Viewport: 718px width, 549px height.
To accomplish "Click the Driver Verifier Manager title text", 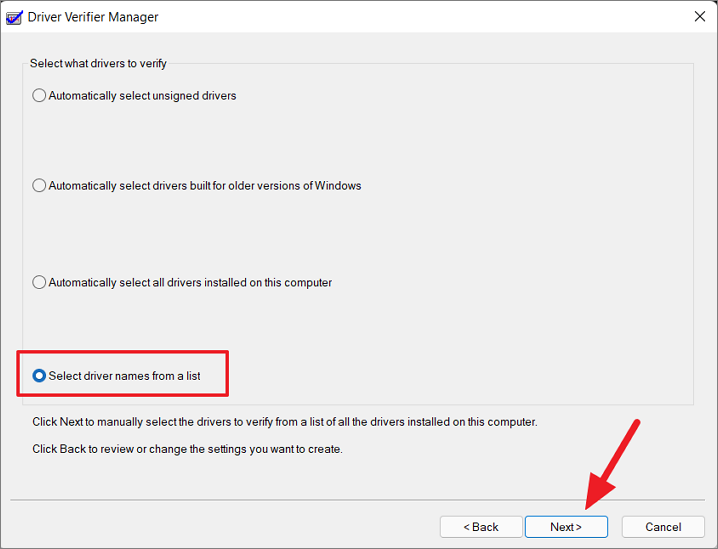I will click(93, 17).
